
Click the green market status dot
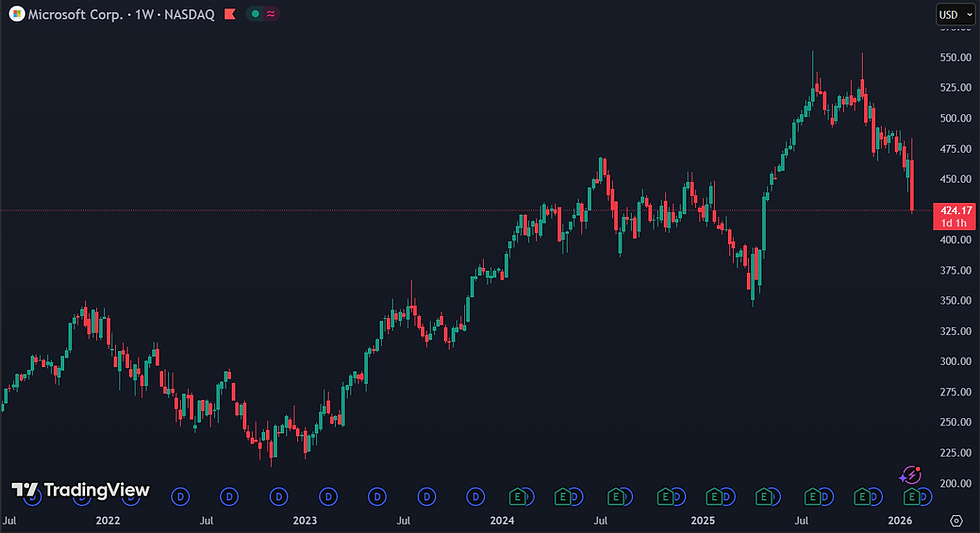255,14
